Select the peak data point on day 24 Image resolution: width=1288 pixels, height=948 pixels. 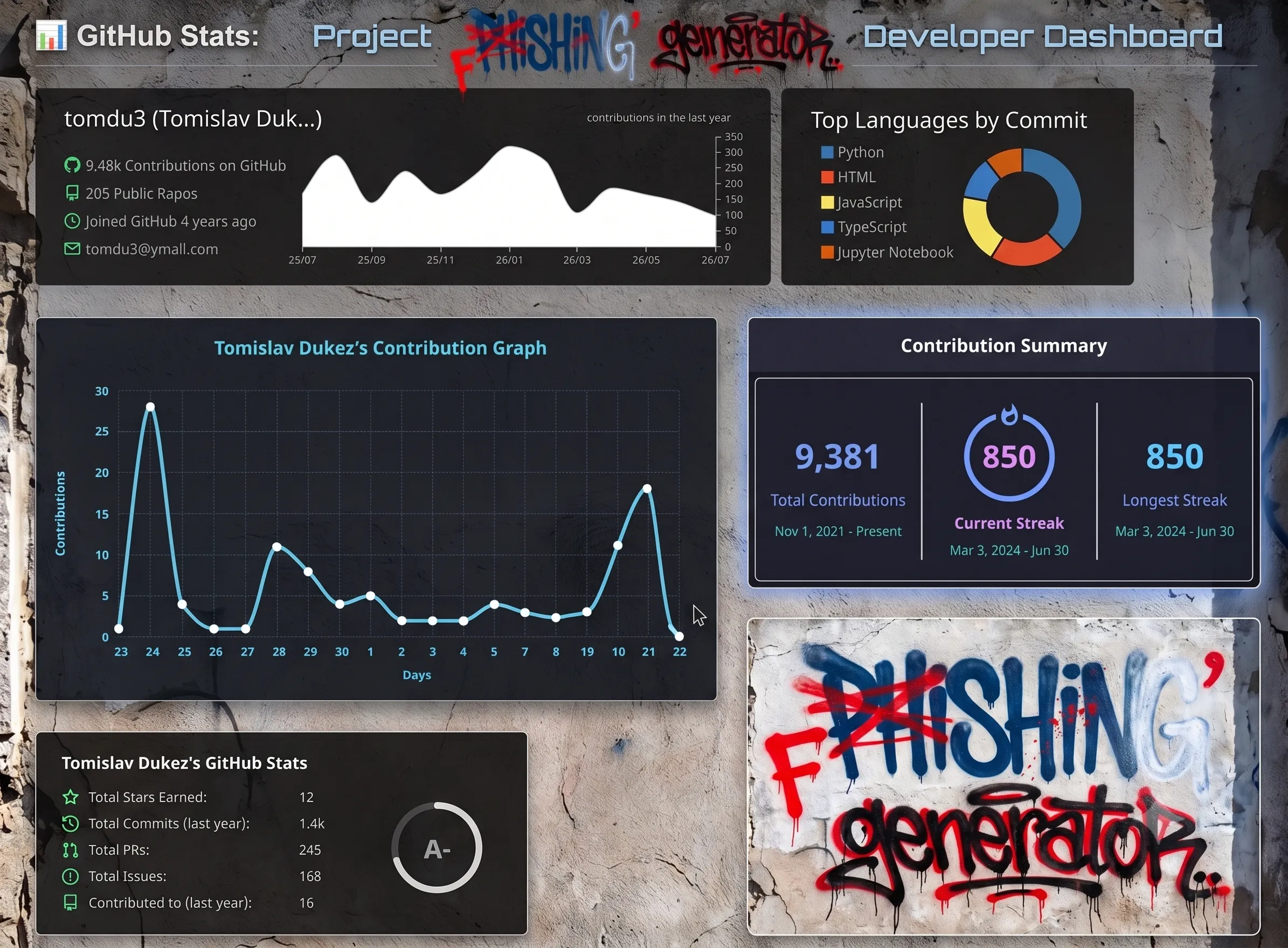[150, 407]
